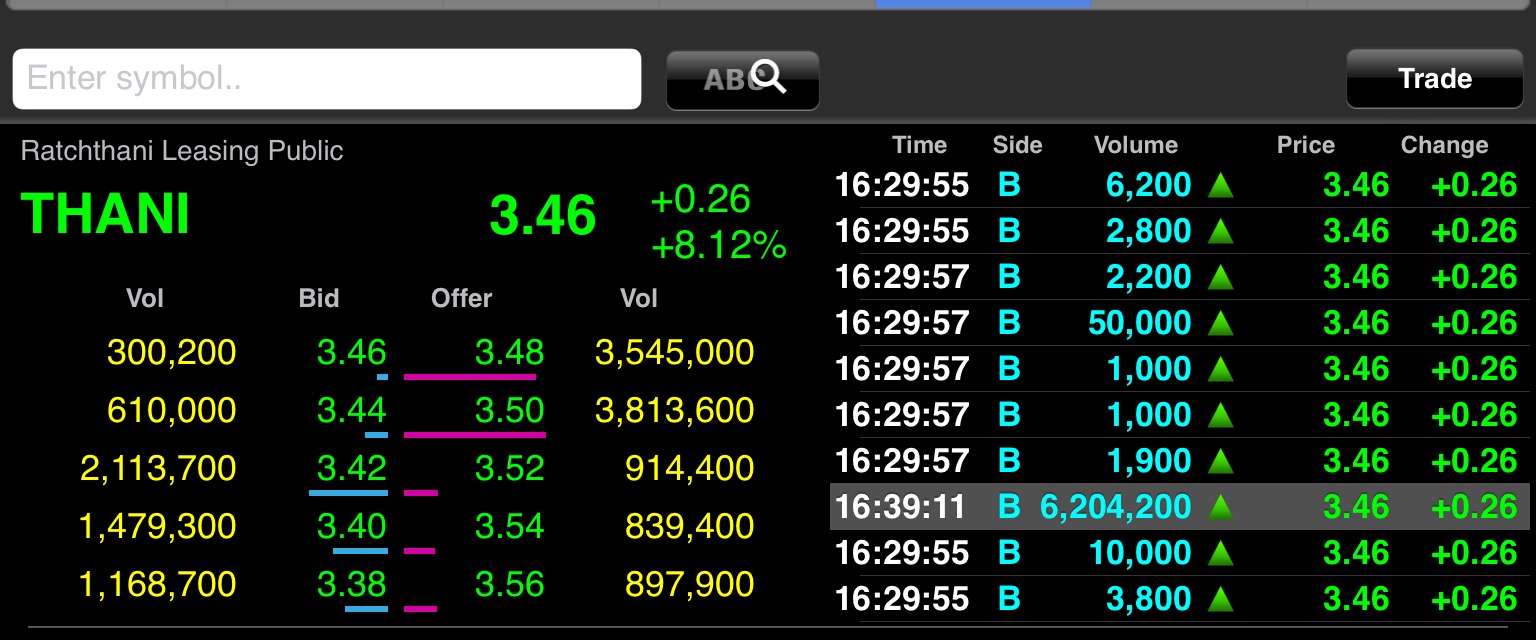Tap trade volume 50,000
The image size is (1536, 640).
point(1141,323)
